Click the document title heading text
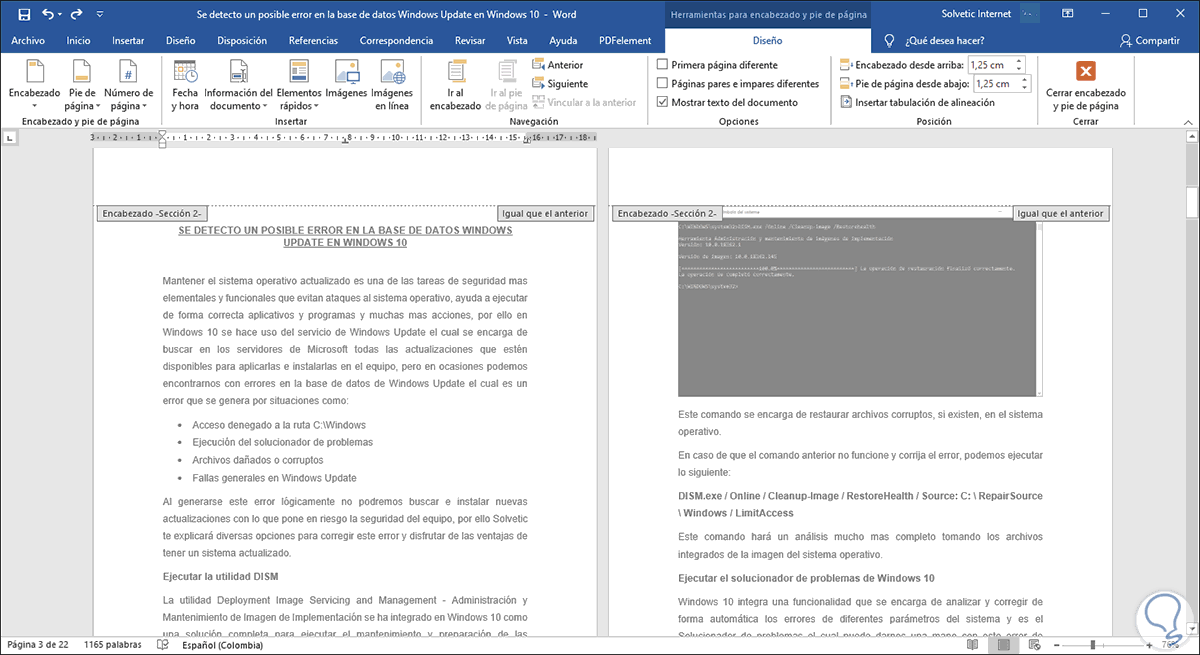Image resolution: width=1200 pixels, height=655 pixels. click(x=345, y=236)
